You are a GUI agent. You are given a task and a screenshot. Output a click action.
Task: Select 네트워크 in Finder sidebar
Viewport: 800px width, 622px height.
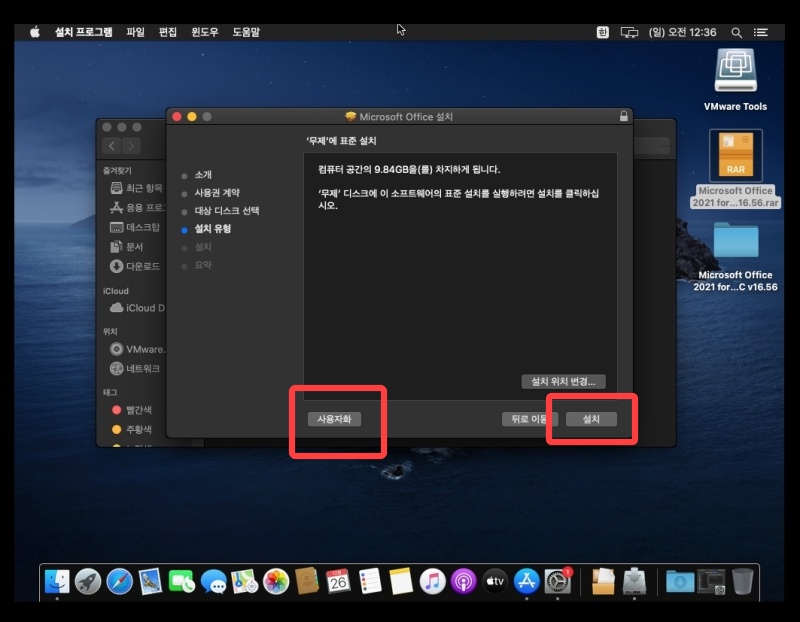point(135,368)
